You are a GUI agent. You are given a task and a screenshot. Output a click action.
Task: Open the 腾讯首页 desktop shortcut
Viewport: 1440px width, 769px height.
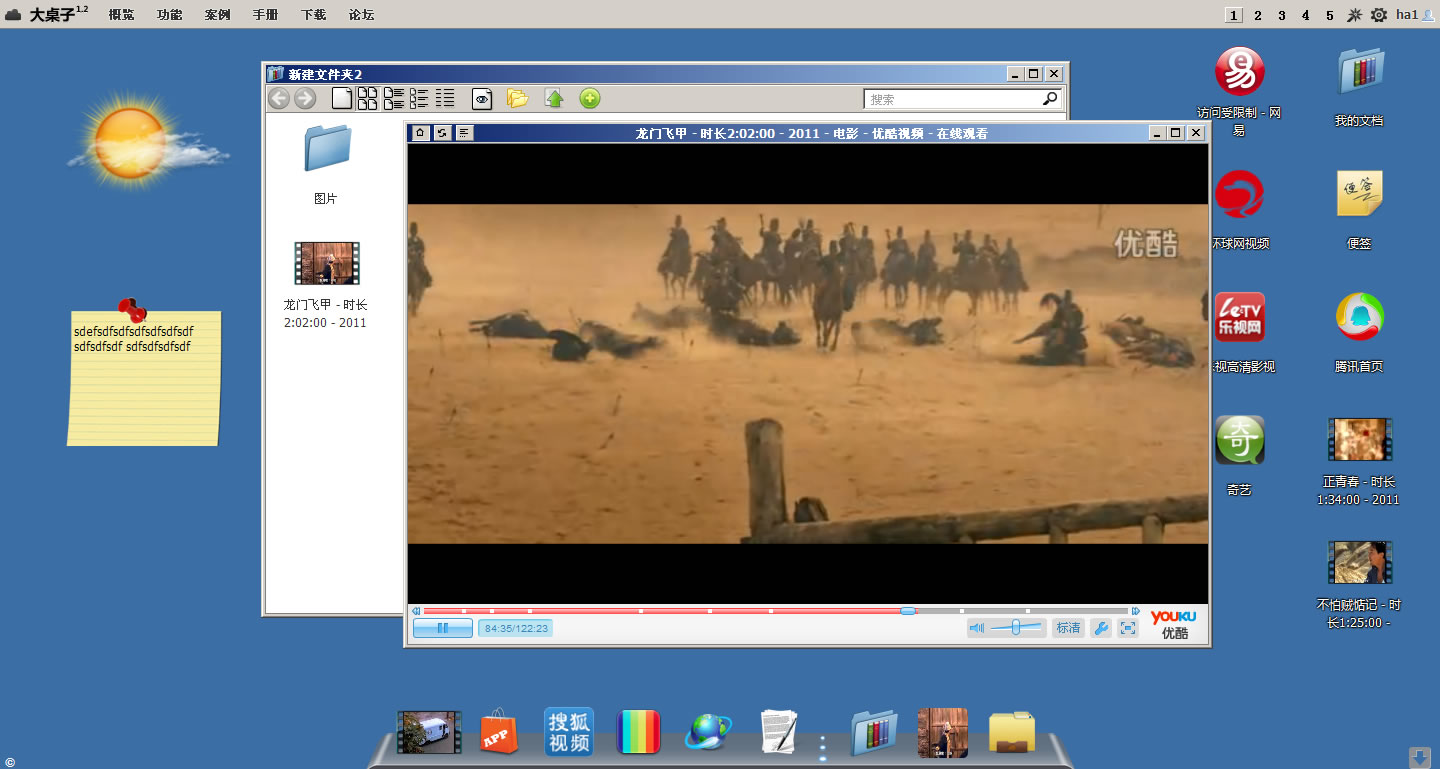1359,332
